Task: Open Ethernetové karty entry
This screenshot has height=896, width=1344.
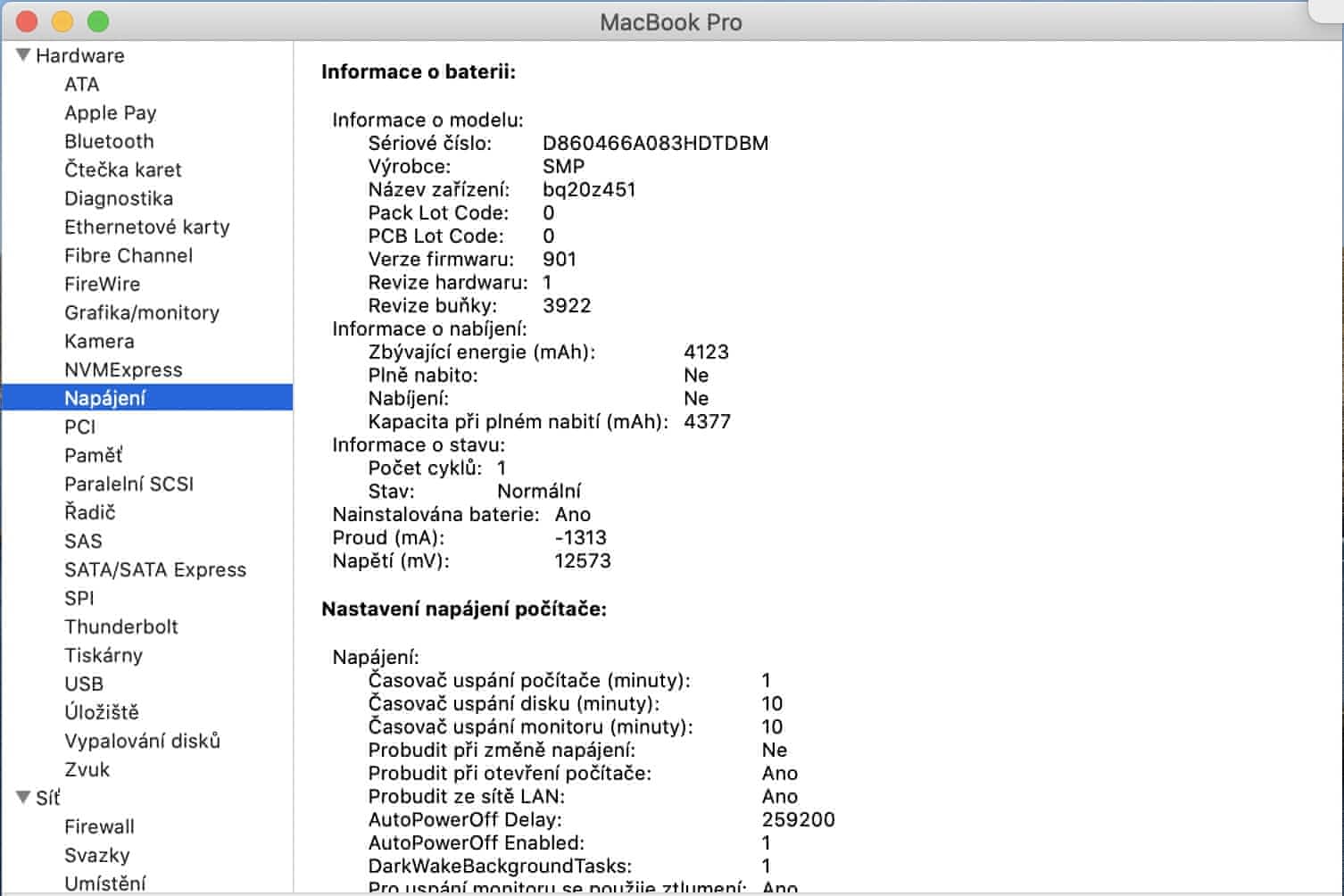Action: pos(147,227)
